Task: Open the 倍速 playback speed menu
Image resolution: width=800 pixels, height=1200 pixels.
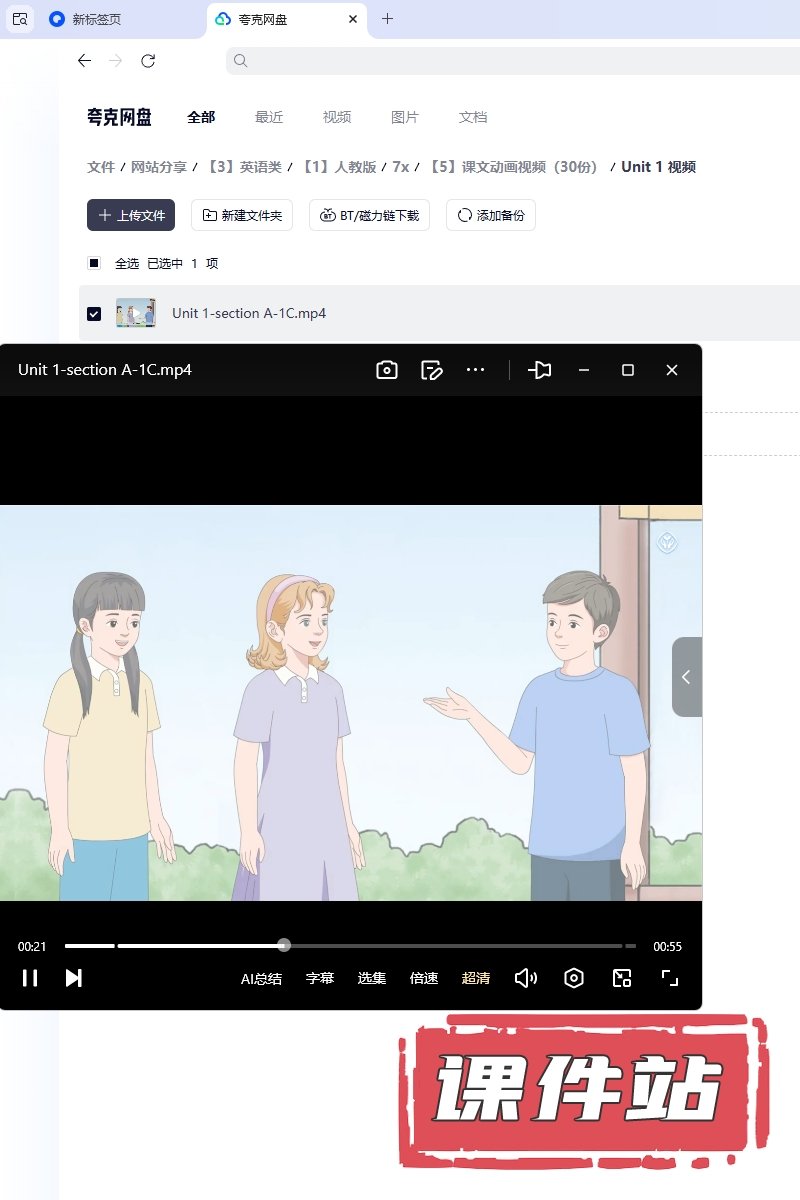Action: point(424,978)
